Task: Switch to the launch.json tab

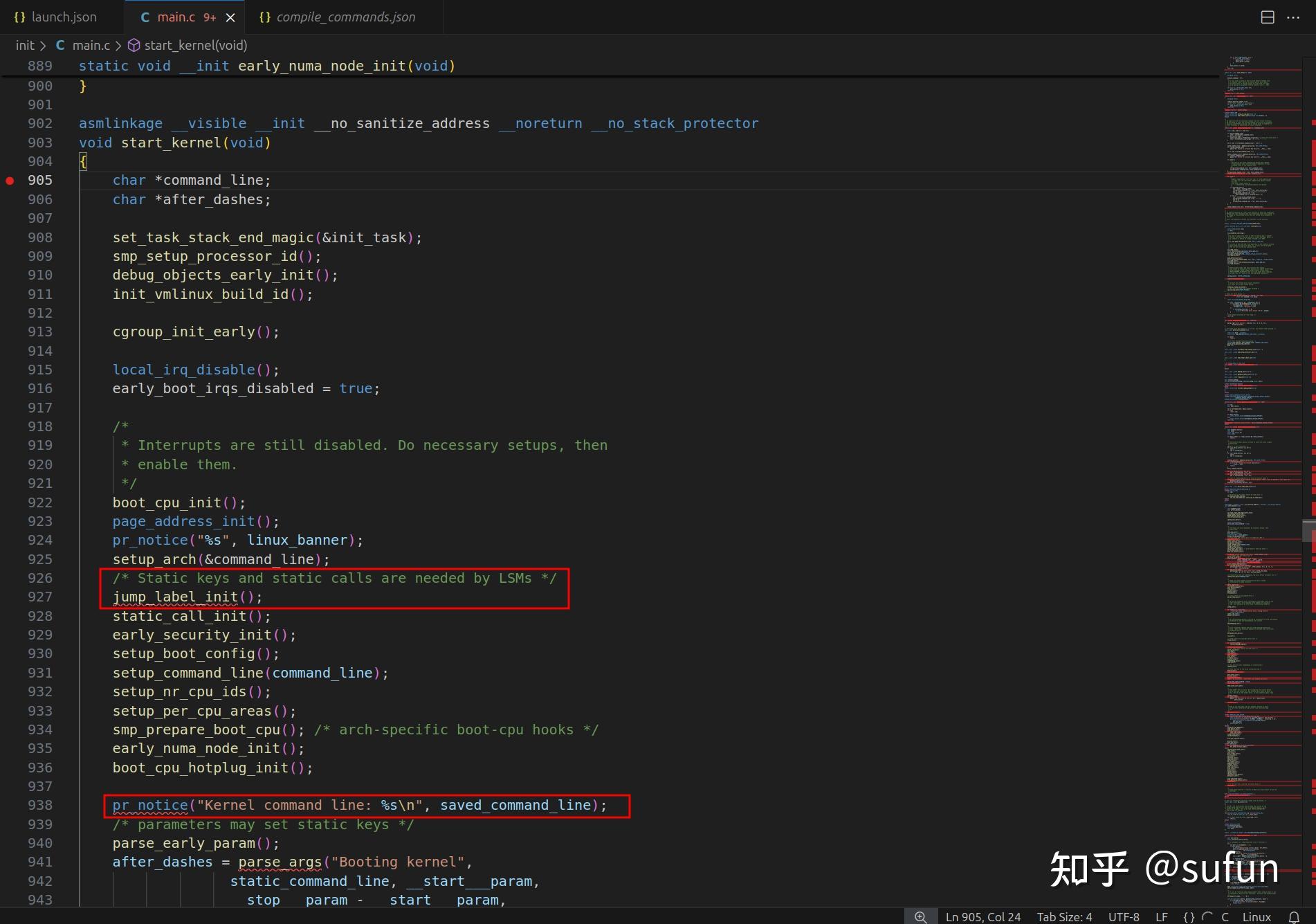Action: coord(62,17)
